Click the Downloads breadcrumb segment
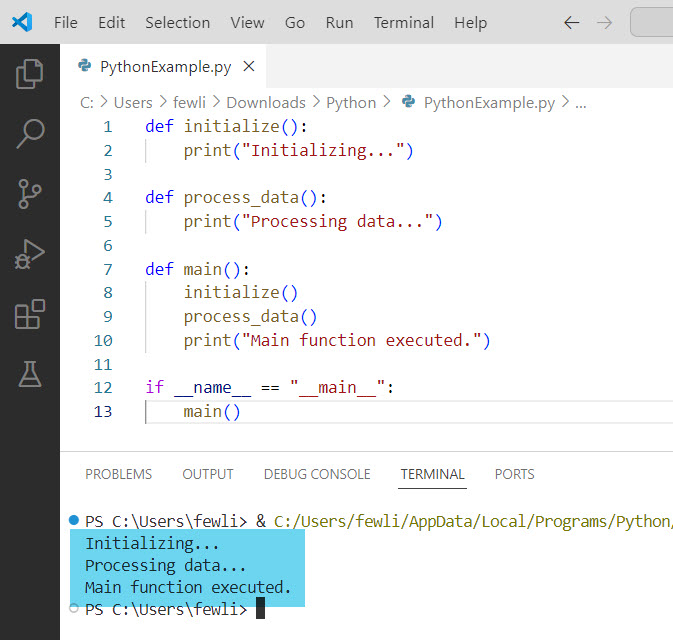673x640 pixels. 266,103
